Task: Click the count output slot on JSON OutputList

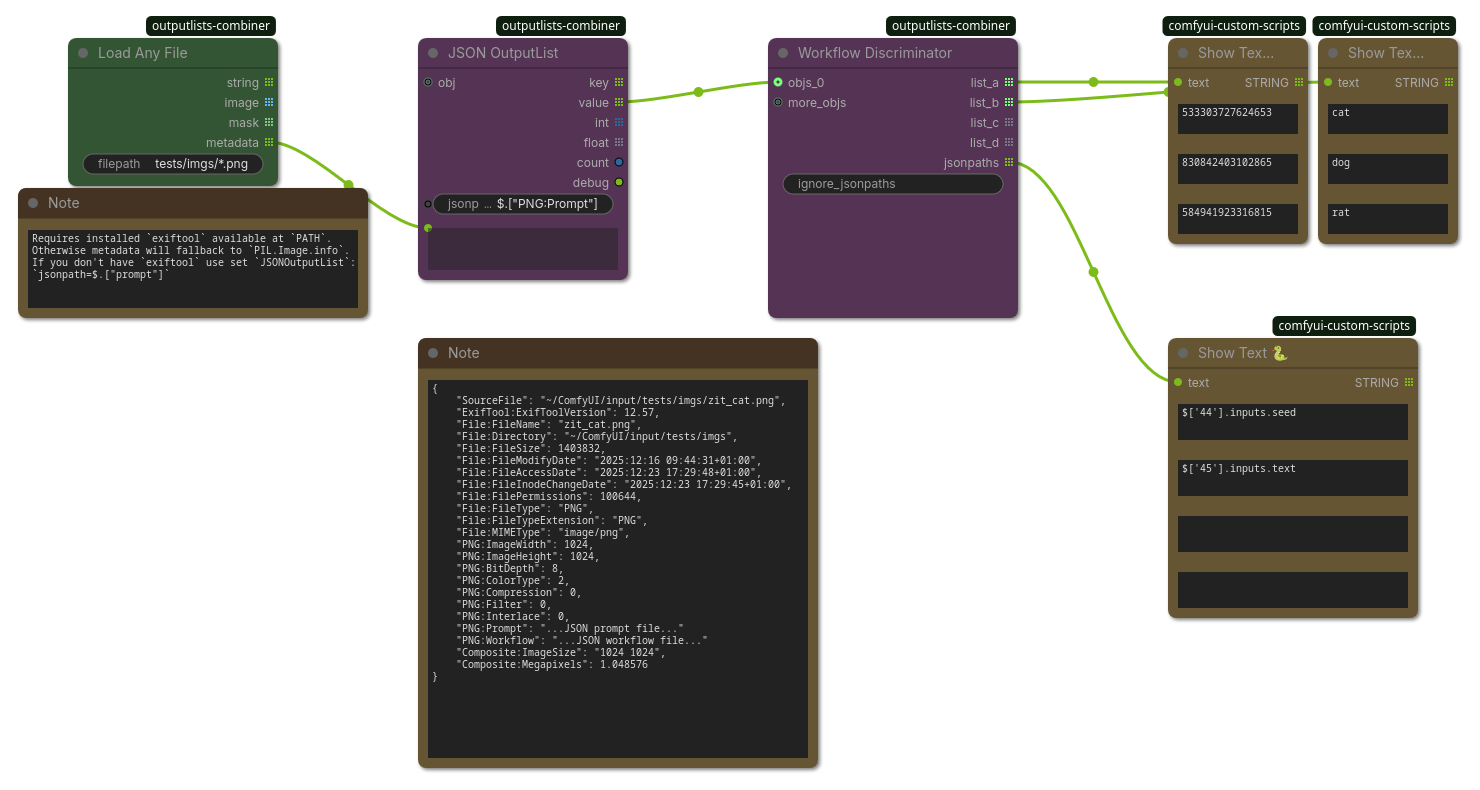Action: [619, 163]
